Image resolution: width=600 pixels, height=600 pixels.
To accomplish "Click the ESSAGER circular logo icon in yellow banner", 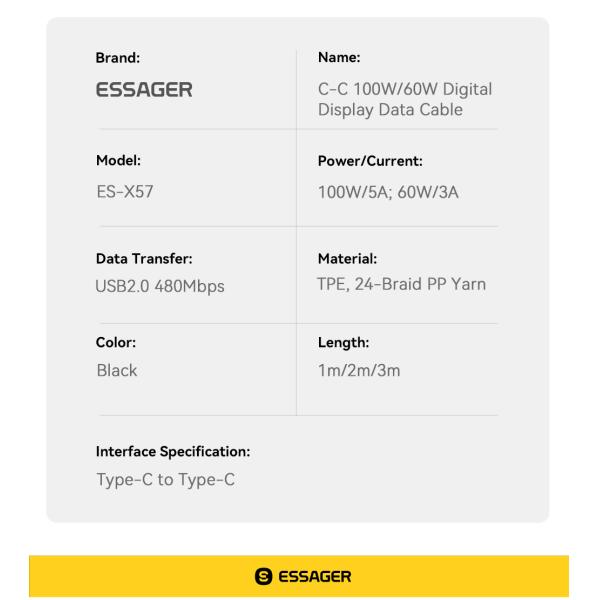I will coord(265,577).
